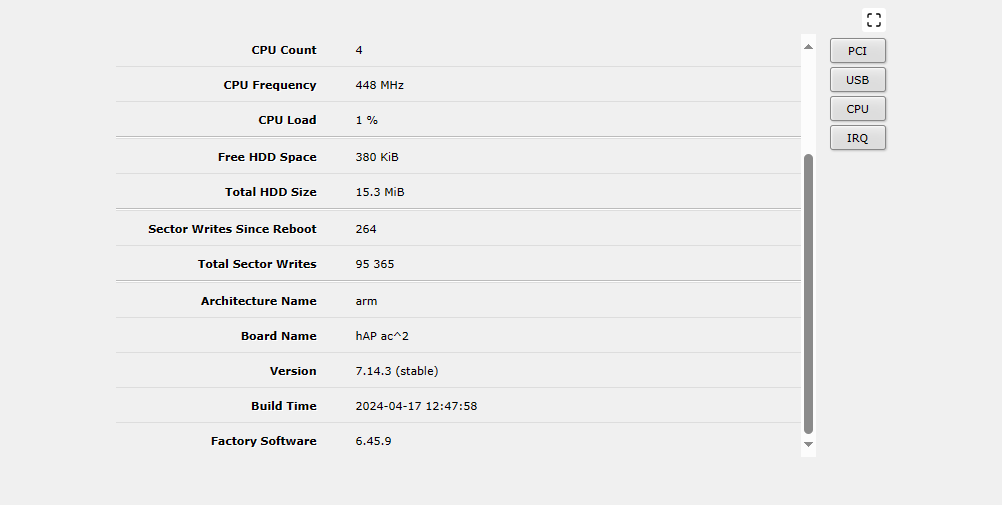This screenshot has height=505, width=1002.
Task: Click the Version value 7.14.3 (stable)
Action: (x=396, y=371)
